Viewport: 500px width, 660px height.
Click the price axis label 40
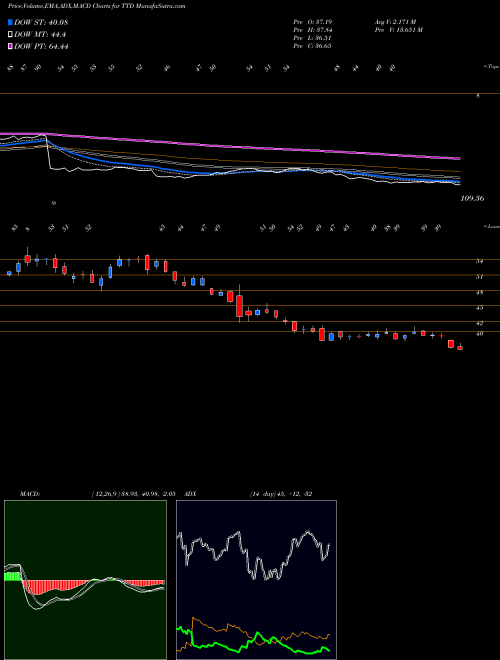(x=479, y=334)
